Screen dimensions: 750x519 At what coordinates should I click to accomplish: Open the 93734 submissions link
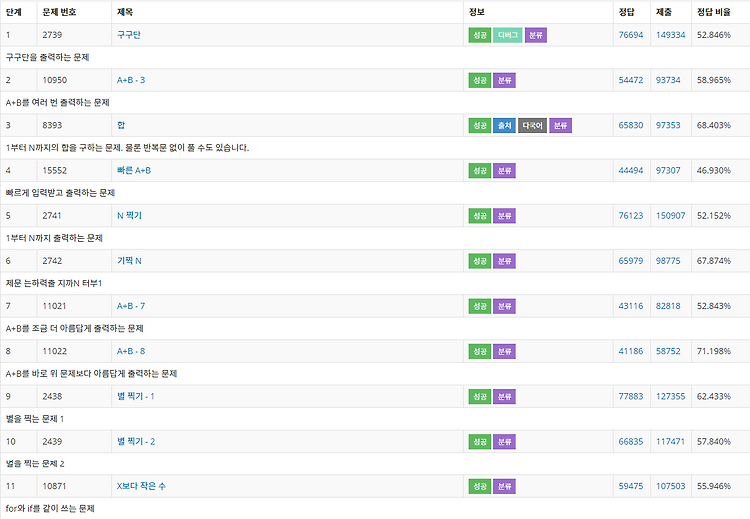(x=668, y=80)
